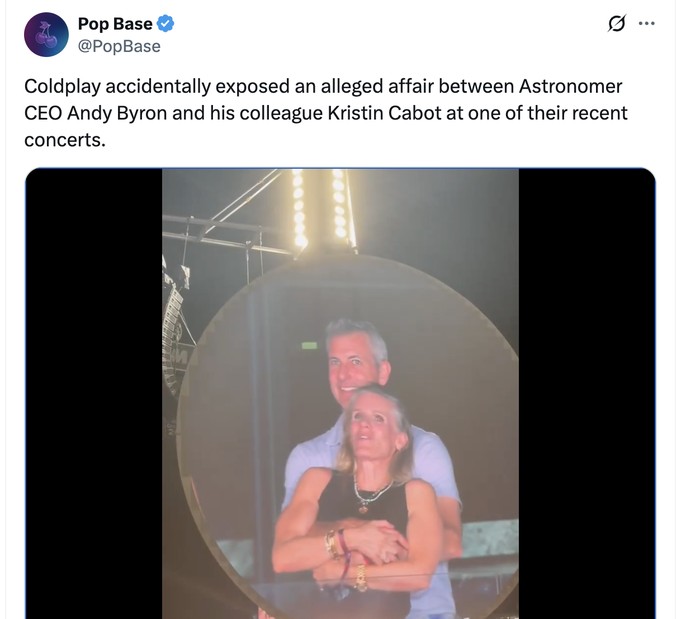Open the three-dot more options menu
The width and height of the screenshot is (700, 619).
(x=646, y=24)
